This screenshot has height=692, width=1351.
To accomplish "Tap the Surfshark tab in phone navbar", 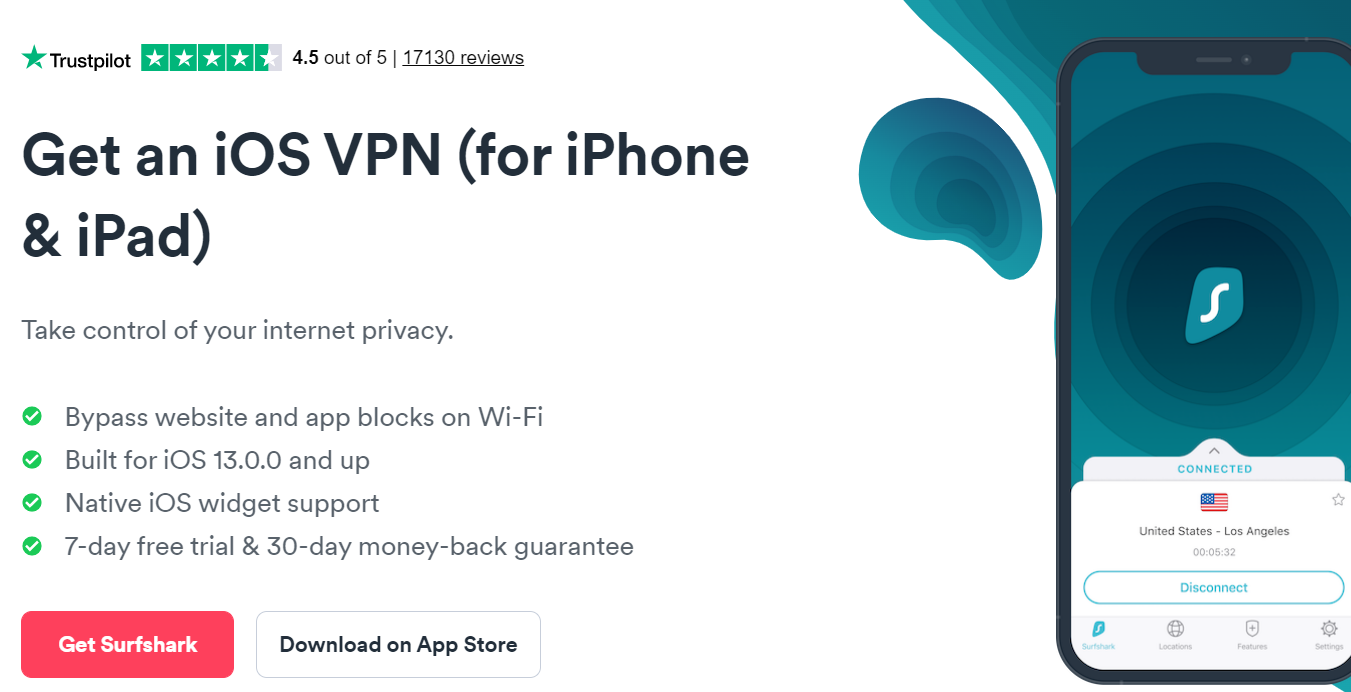I will click(1098, 634).
